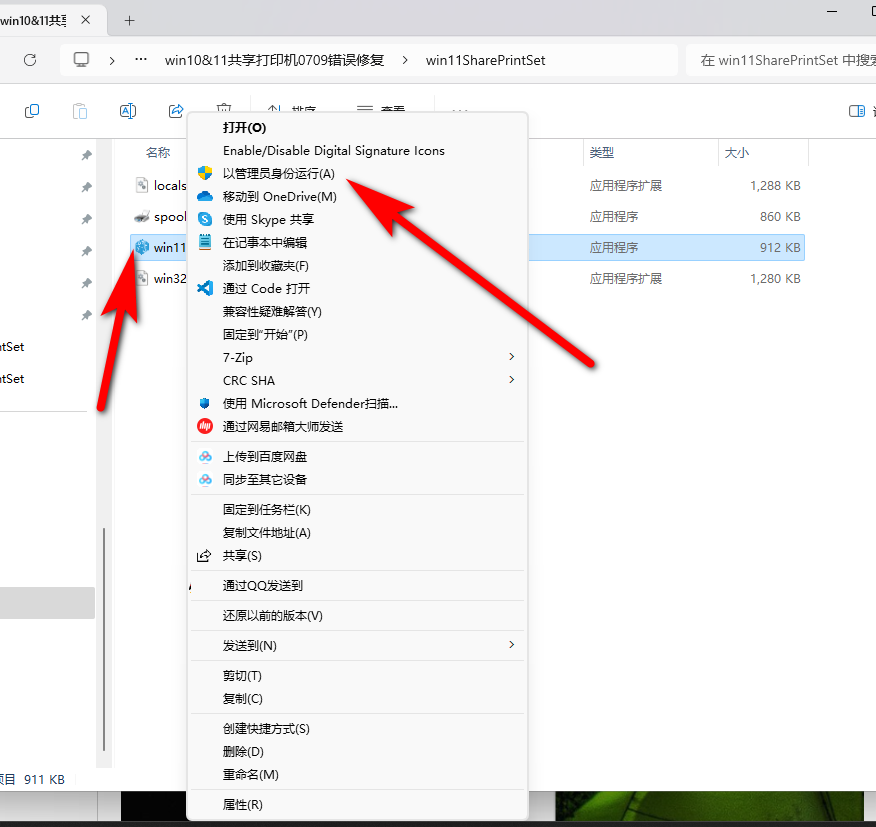Viewport: 876px width, 827px height.
Task: Click the navigation pane vertical scrollbar
Action: [x=102, y=640]
